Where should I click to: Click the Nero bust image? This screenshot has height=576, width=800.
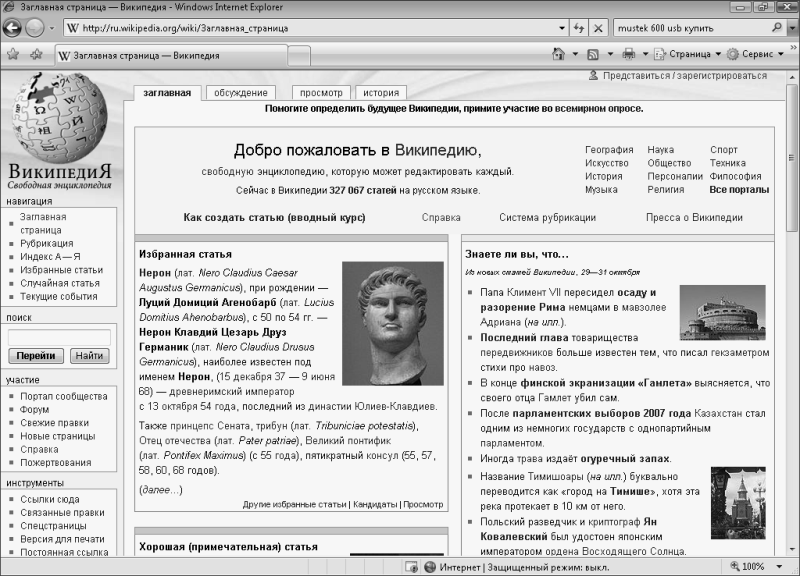pyautogui.click(x=393, y=323)
